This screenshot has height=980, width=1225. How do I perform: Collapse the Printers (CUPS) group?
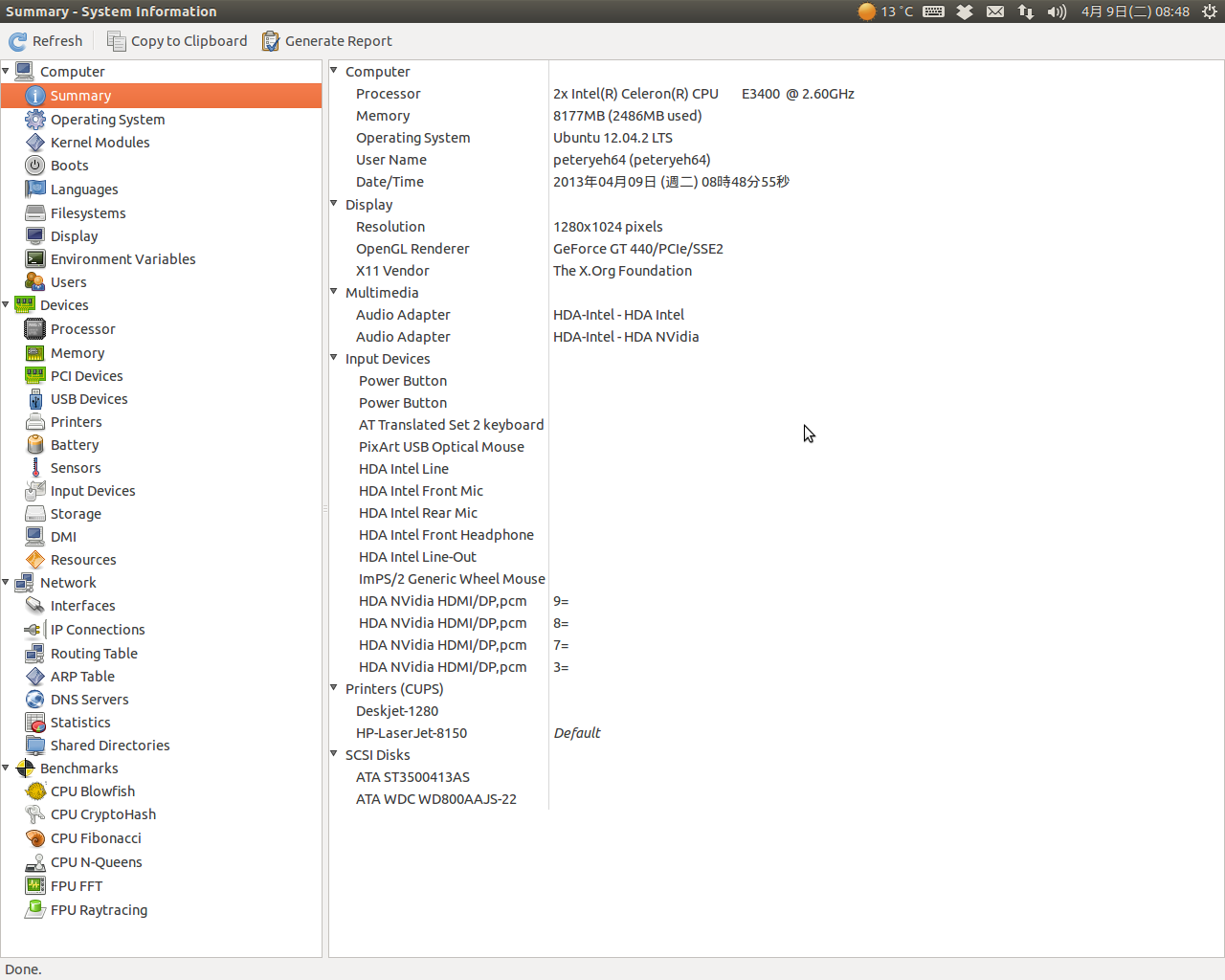[x=334, y=688]
